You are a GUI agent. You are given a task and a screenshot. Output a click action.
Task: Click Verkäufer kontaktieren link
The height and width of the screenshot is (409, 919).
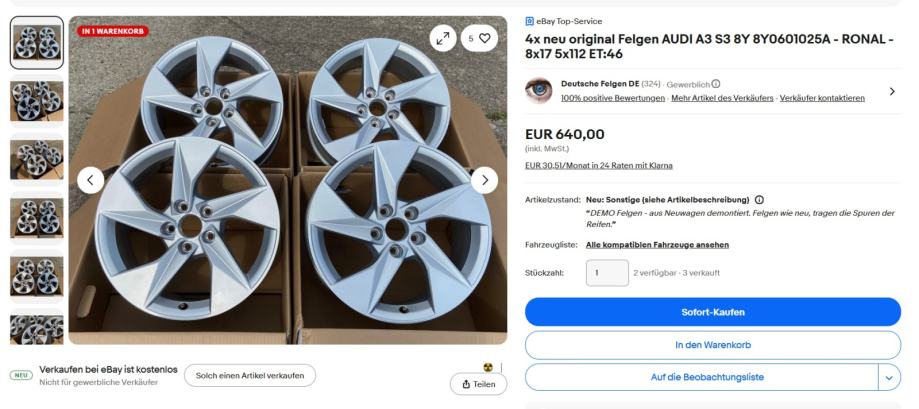823,97
